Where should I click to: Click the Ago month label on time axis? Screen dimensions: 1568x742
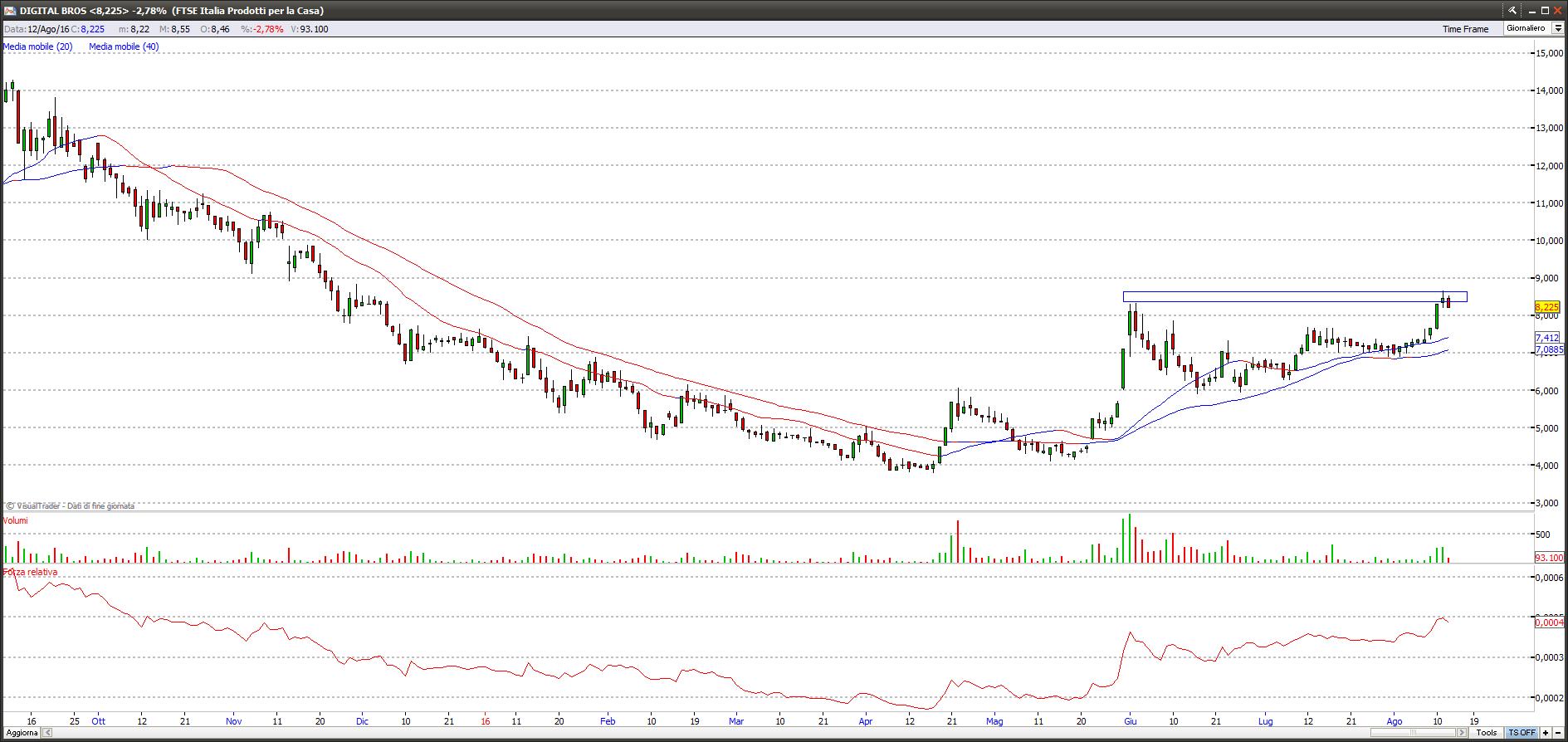coord(1395,721)
